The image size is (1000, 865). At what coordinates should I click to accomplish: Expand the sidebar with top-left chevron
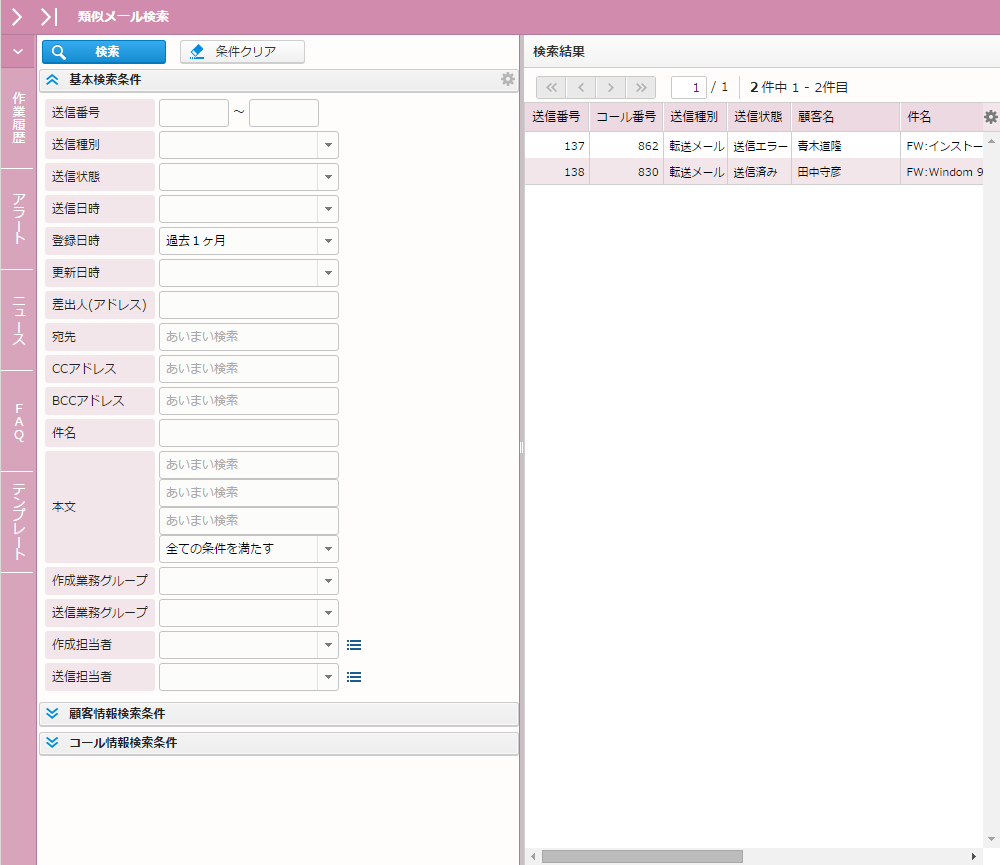[x=17, y=16]
